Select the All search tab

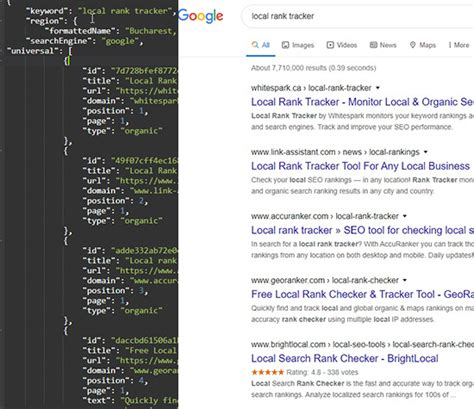click(261, 45)
